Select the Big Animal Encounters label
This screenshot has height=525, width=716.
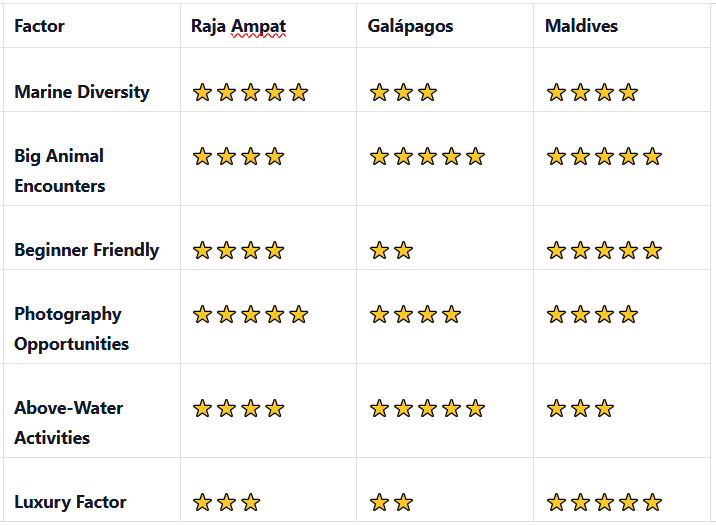pyautogui.click(x=59, y=170)
